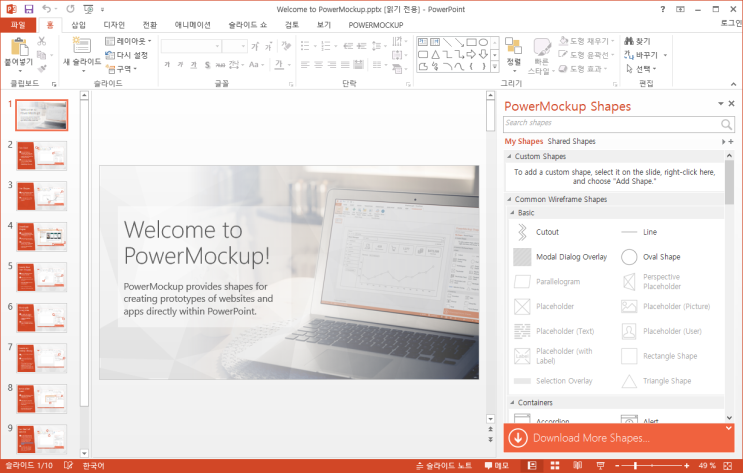Toggle underline formatting button
Image resolution: width=743 pixels, height=473 pixels.
pyautogui.click(x=193, y=64)
